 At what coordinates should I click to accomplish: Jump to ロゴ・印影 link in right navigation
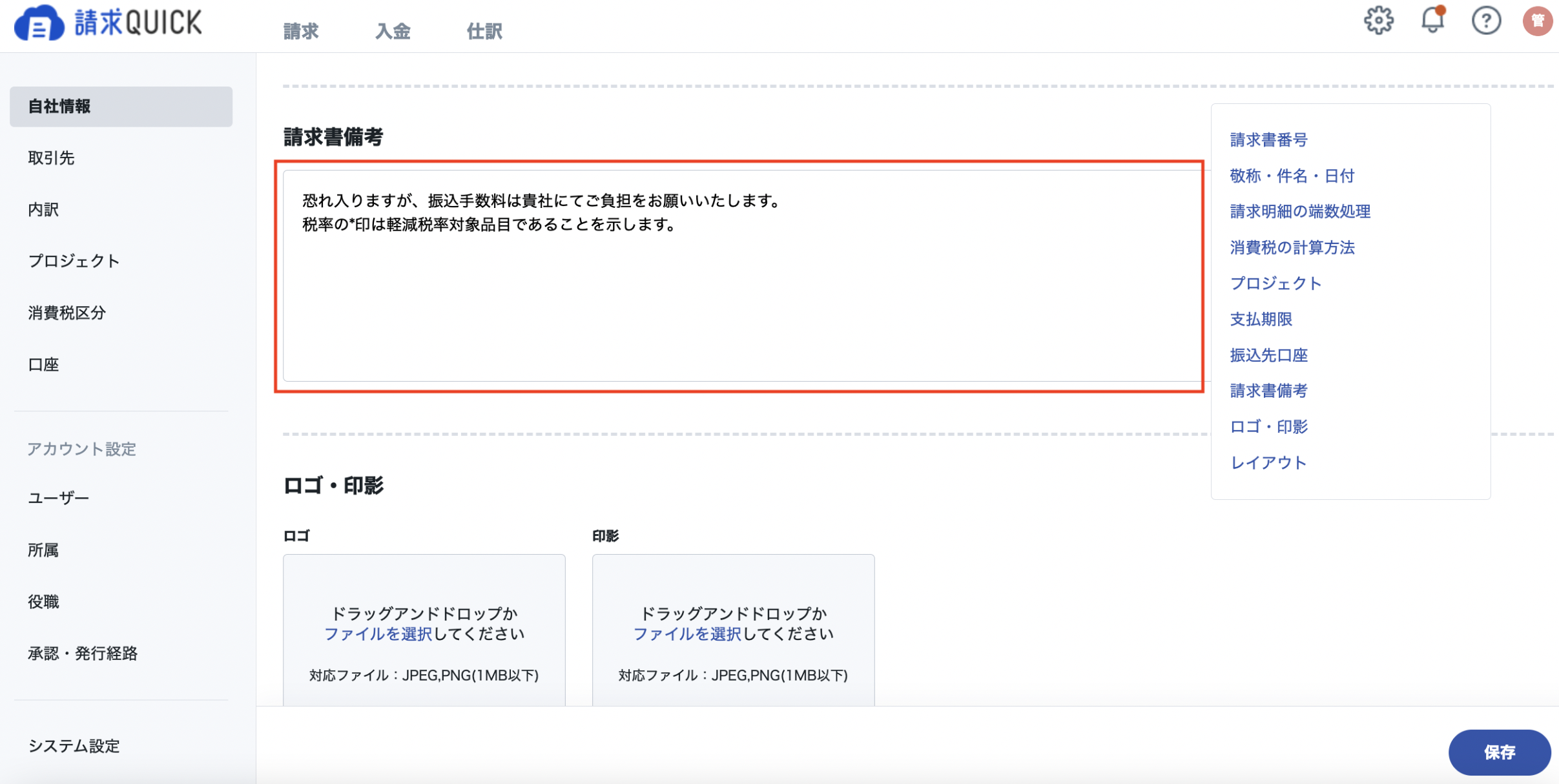[1268, 427]
